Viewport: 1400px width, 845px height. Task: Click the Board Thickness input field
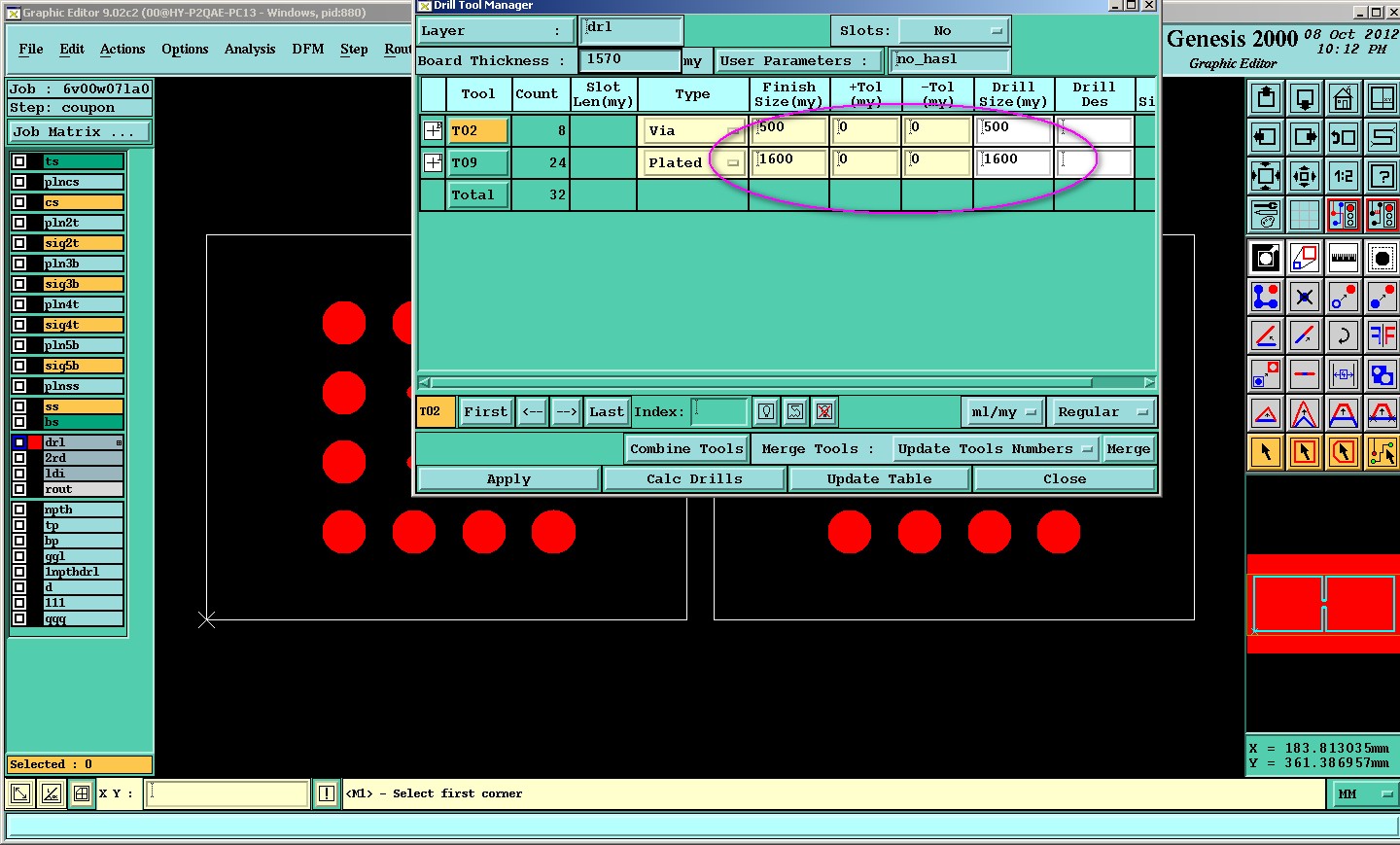(x=630, y=60)
